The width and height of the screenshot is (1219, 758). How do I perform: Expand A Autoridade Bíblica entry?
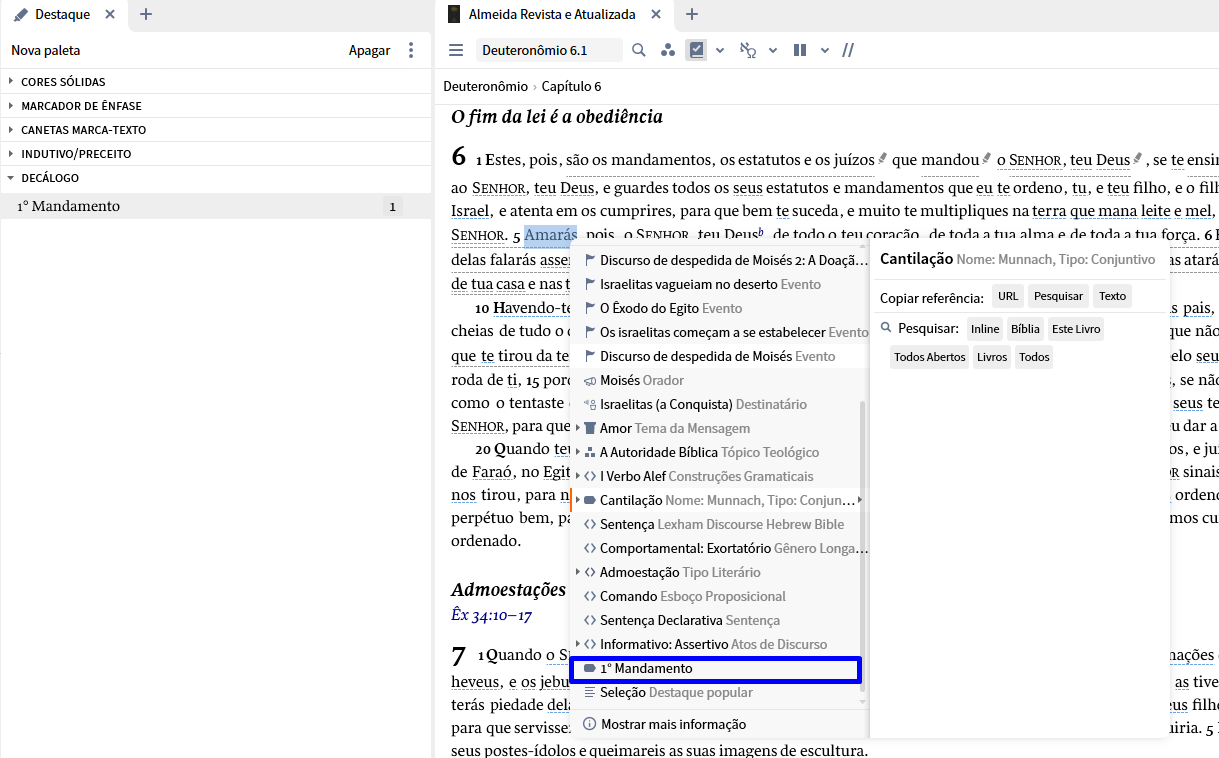[577, 452]
